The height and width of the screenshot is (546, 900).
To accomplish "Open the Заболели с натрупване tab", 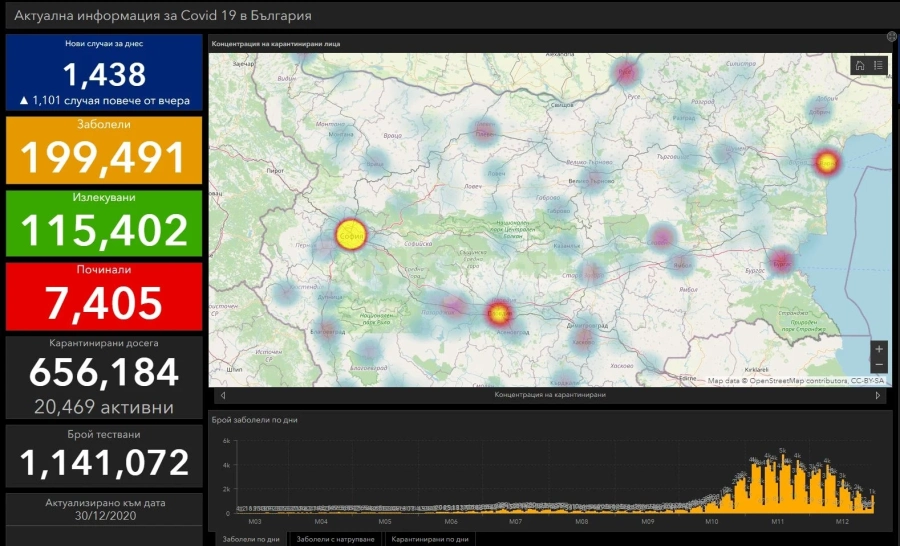I will click(x=335, y=539).
